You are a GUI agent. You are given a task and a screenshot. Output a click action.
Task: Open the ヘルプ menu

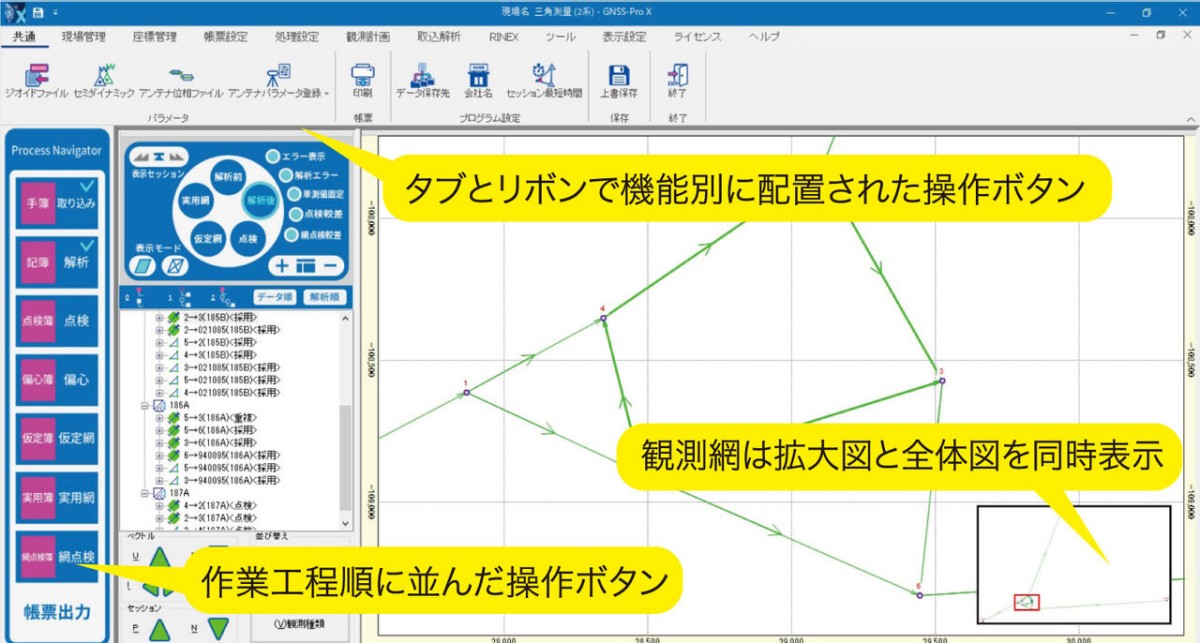coord(763,36)
